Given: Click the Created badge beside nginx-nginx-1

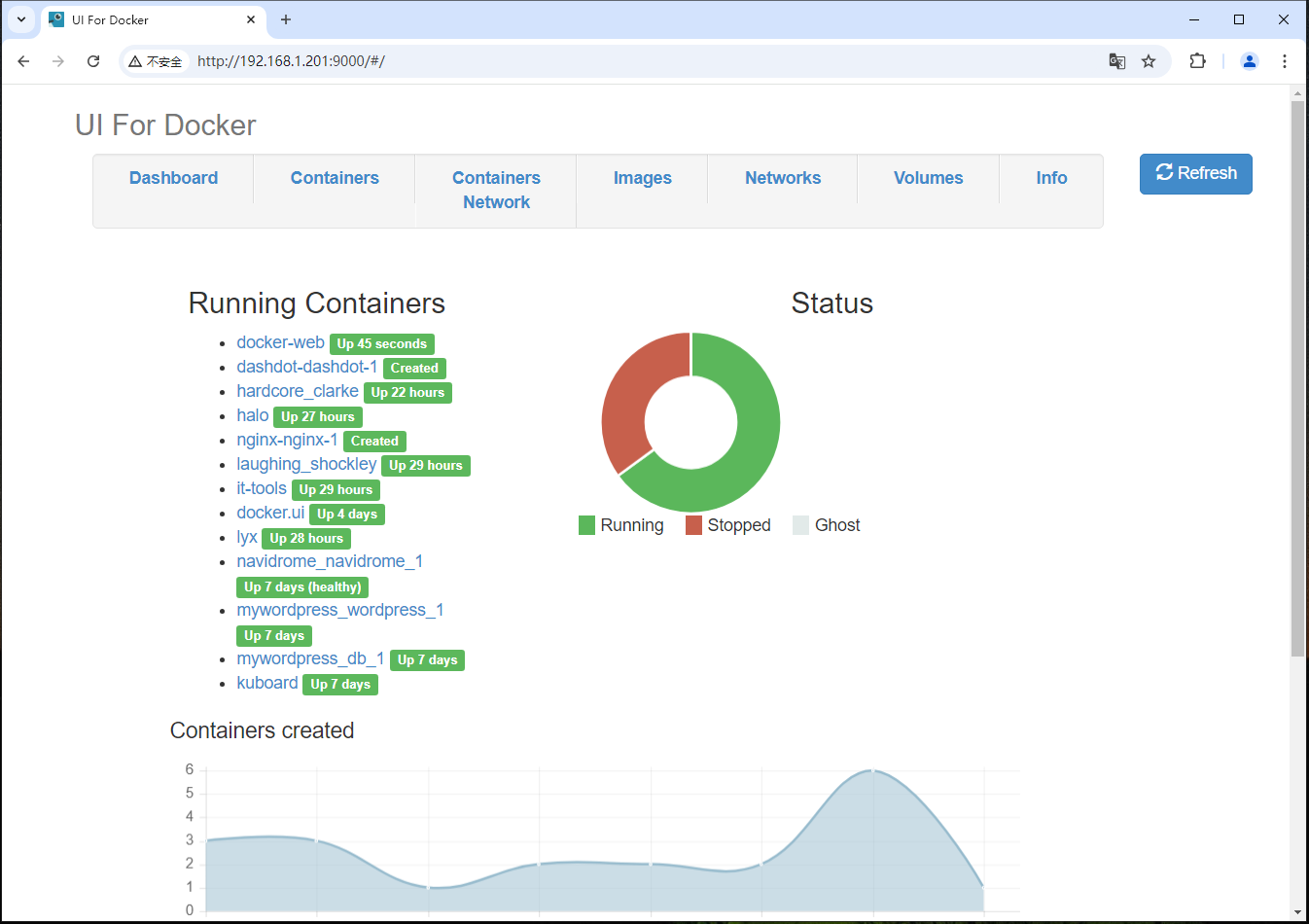Looking at the screenshot, I should click(x=374, y=442).
